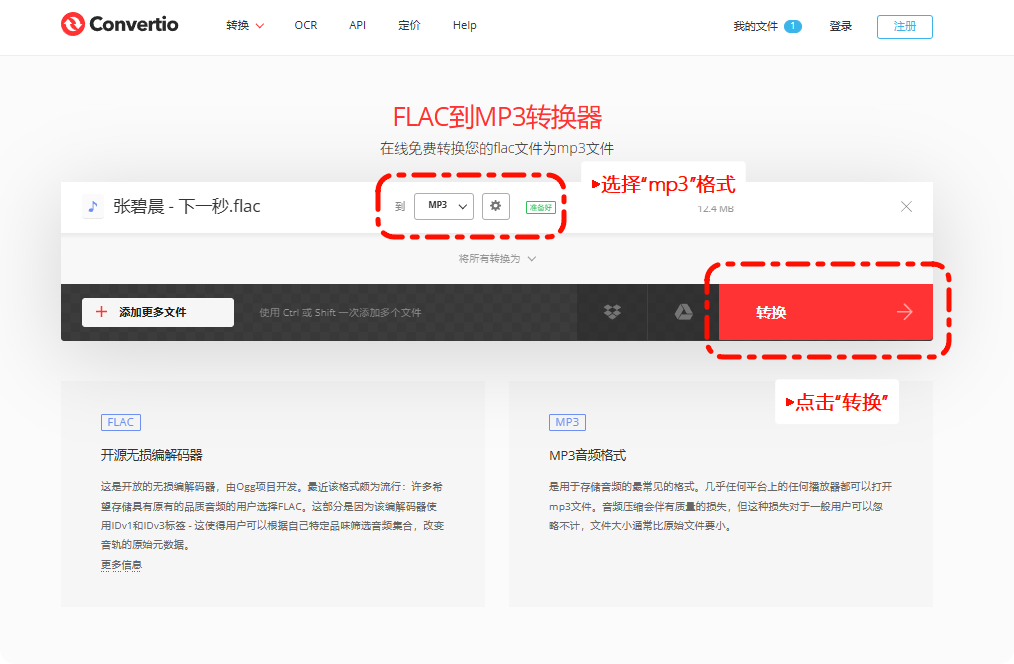
Task: Click the MP3 format tag
Action: coord(567,422)
